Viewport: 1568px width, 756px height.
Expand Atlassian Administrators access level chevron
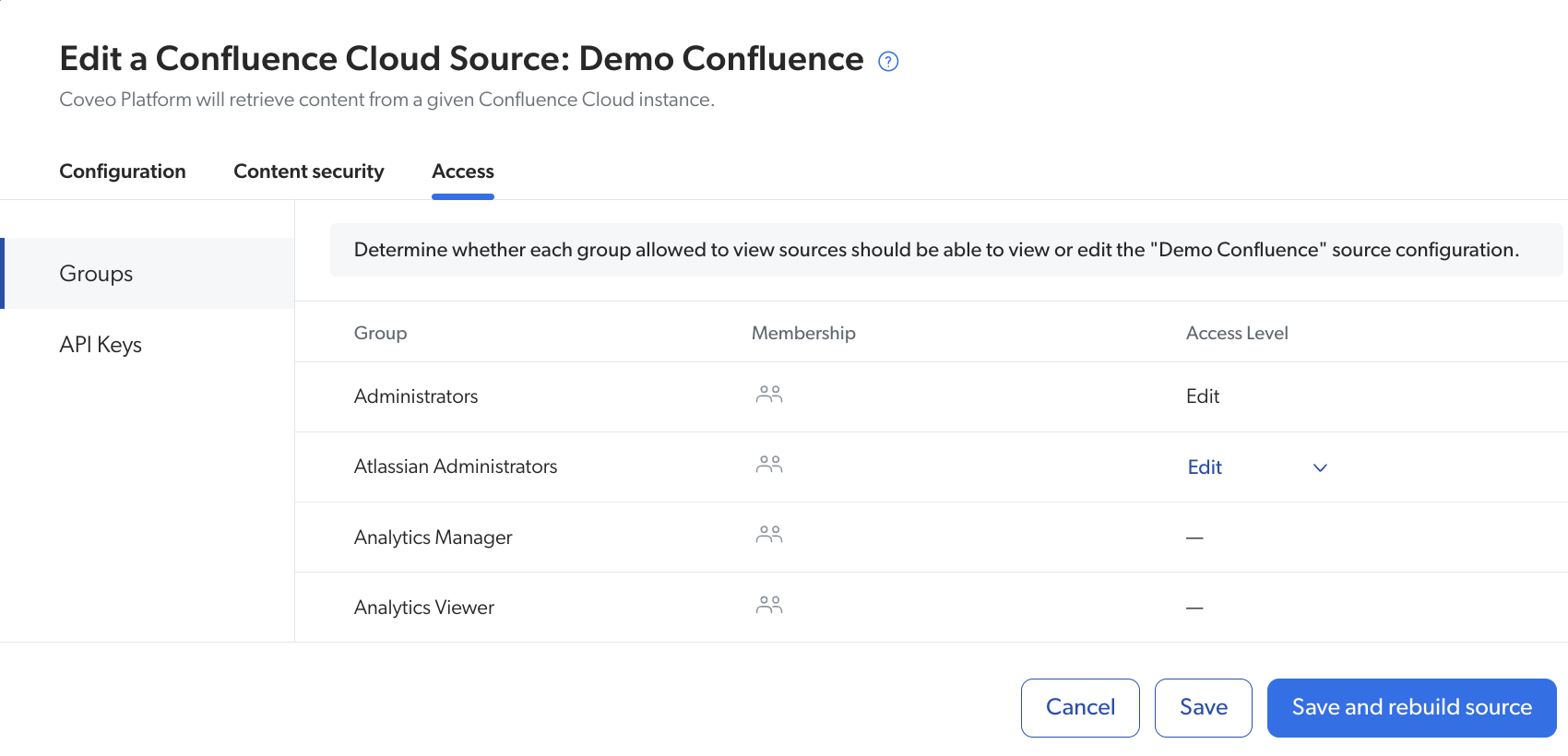[x=1320, y=467]
